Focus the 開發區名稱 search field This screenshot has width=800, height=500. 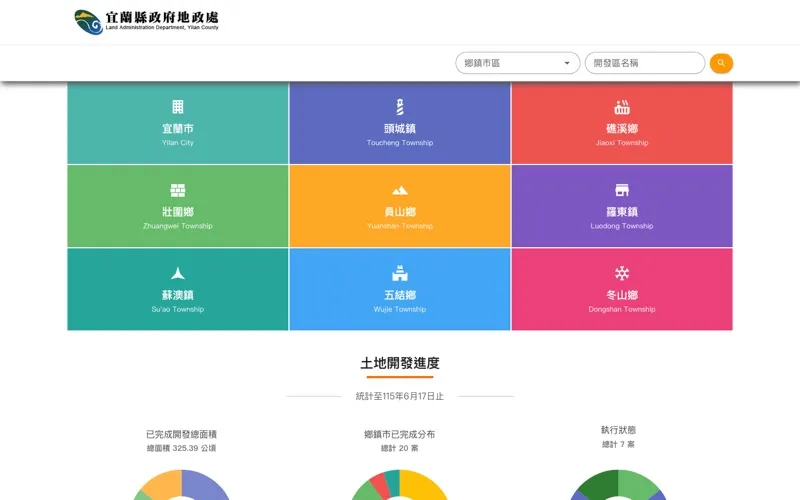click(x=645, y=63)
